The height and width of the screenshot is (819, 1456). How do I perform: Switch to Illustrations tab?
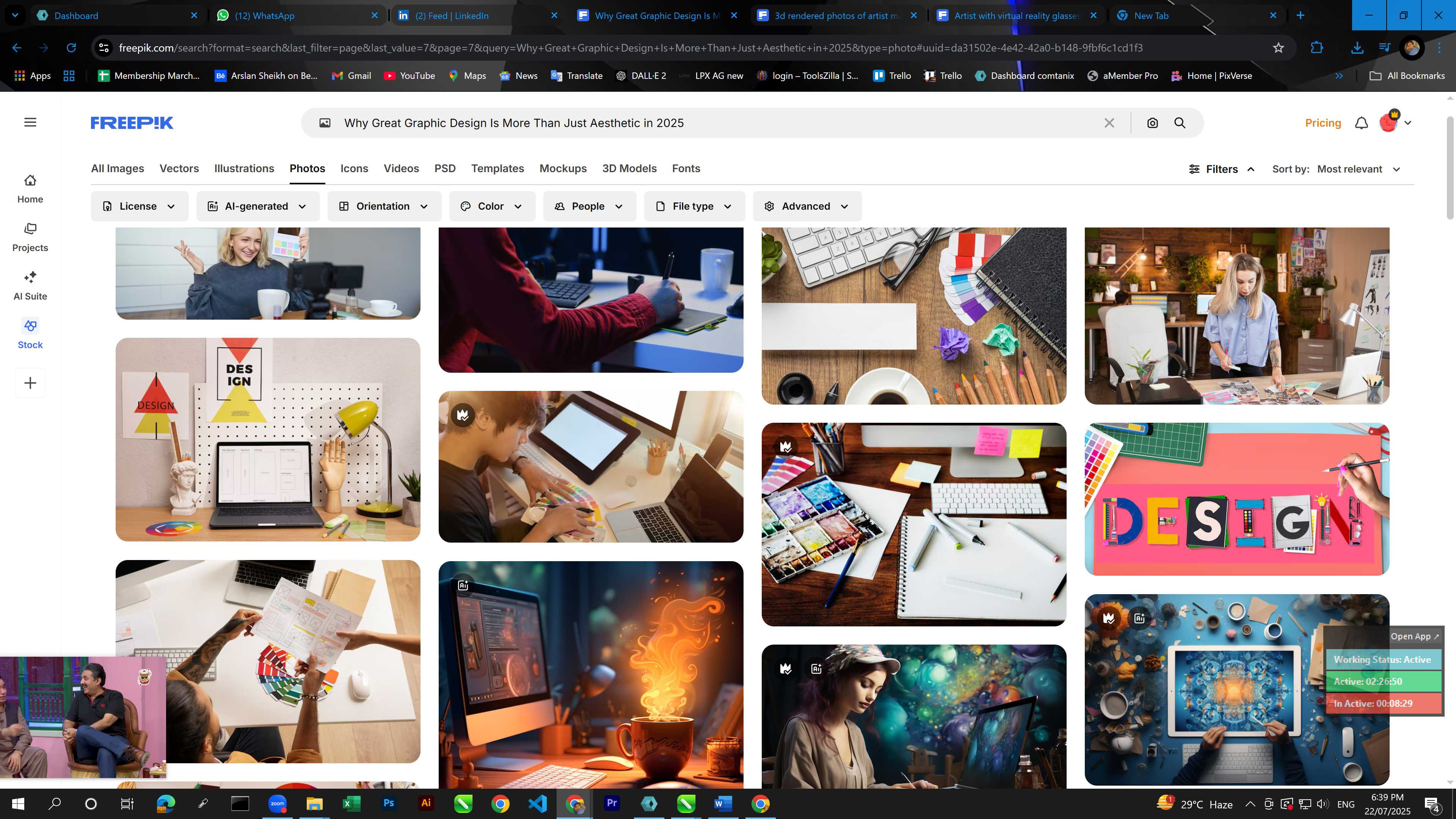244,168
